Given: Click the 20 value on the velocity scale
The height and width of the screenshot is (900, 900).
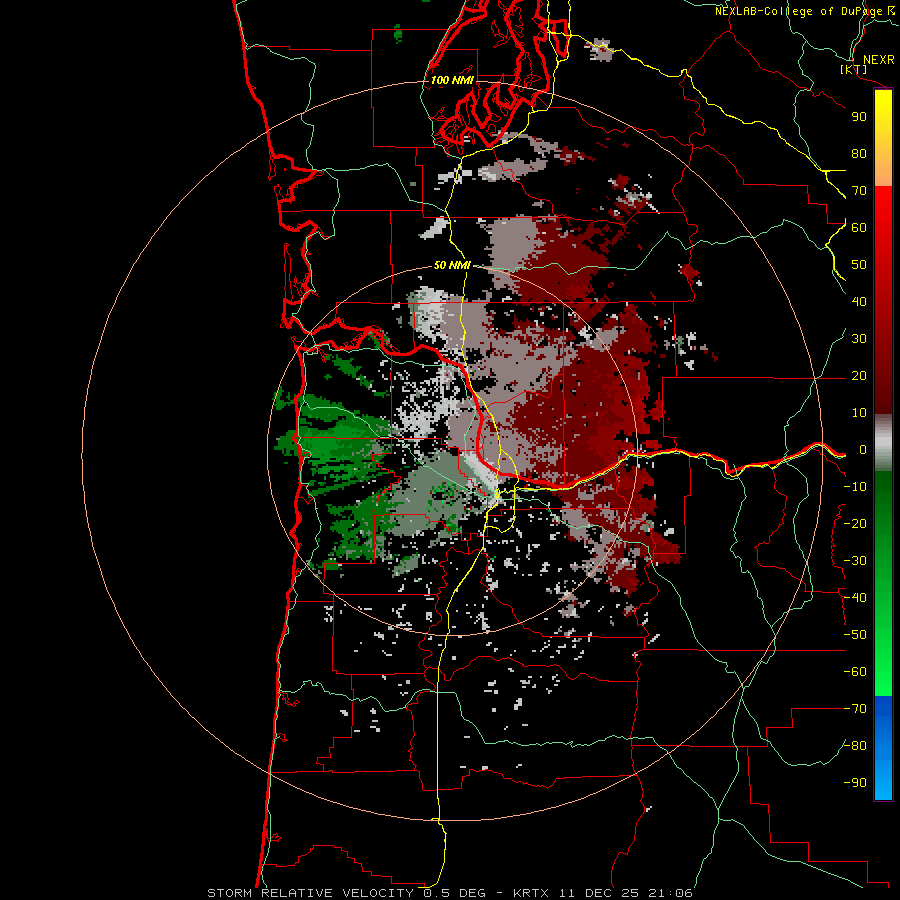Looking at the screenshot, I should coord(859,376).
